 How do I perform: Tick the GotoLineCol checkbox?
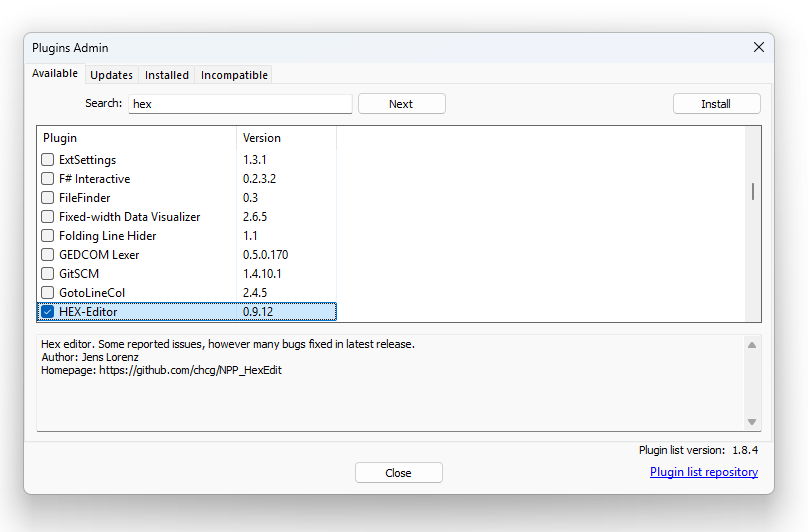[47, 293]
